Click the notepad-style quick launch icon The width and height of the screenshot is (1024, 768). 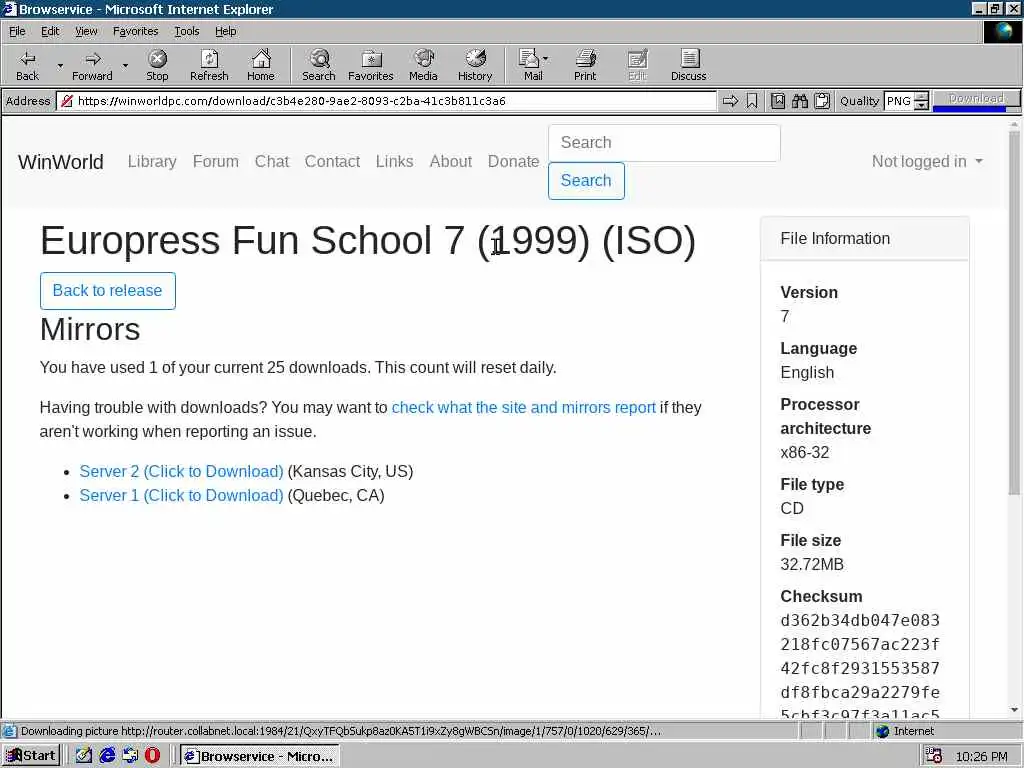pyautogui.click(x=84, y=756)
